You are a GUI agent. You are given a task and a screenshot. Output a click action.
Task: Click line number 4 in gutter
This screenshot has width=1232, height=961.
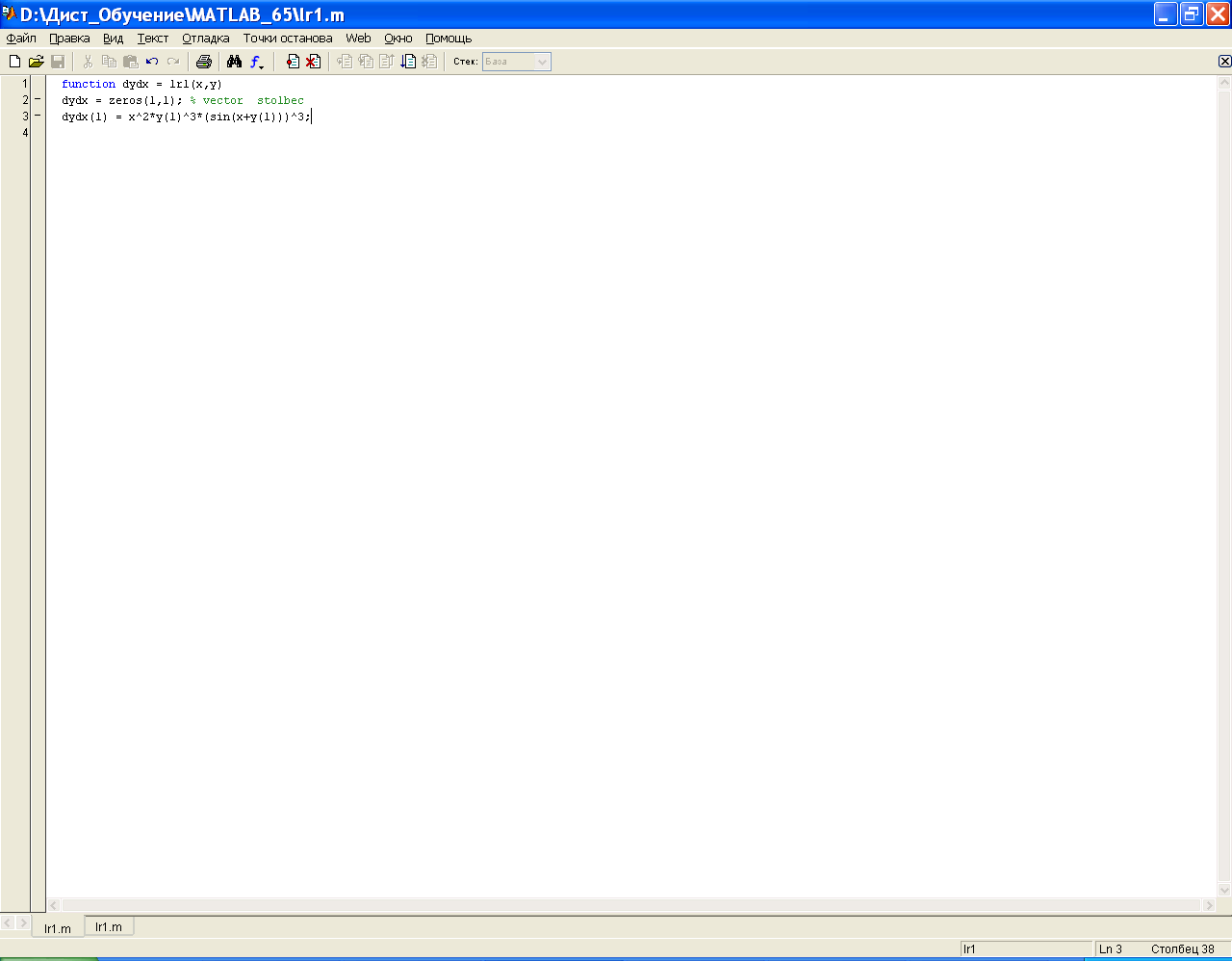click(x=25, y=133)
